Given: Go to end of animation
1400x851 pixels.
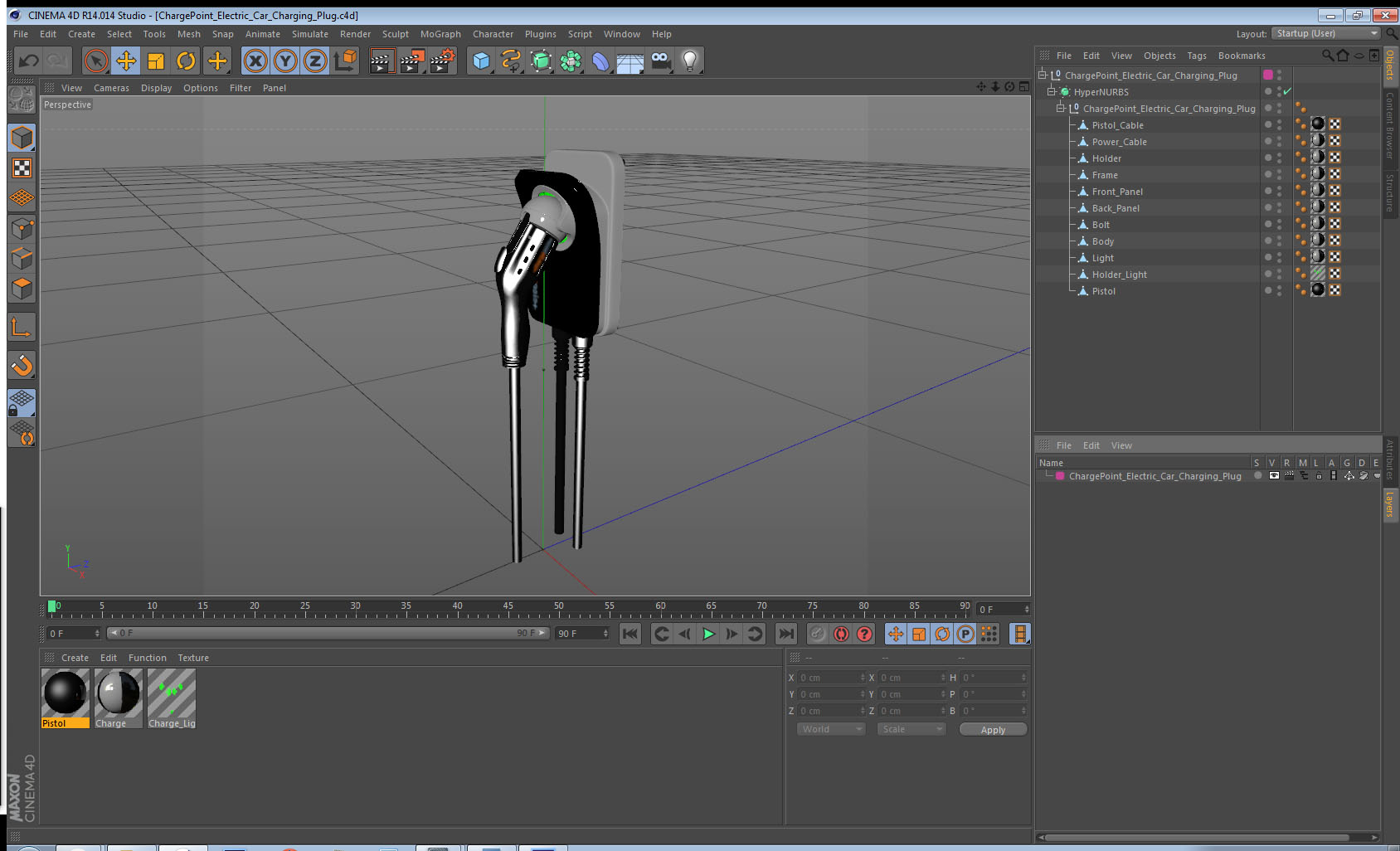Looking at the screenshot, I should [x=785, y=634].
